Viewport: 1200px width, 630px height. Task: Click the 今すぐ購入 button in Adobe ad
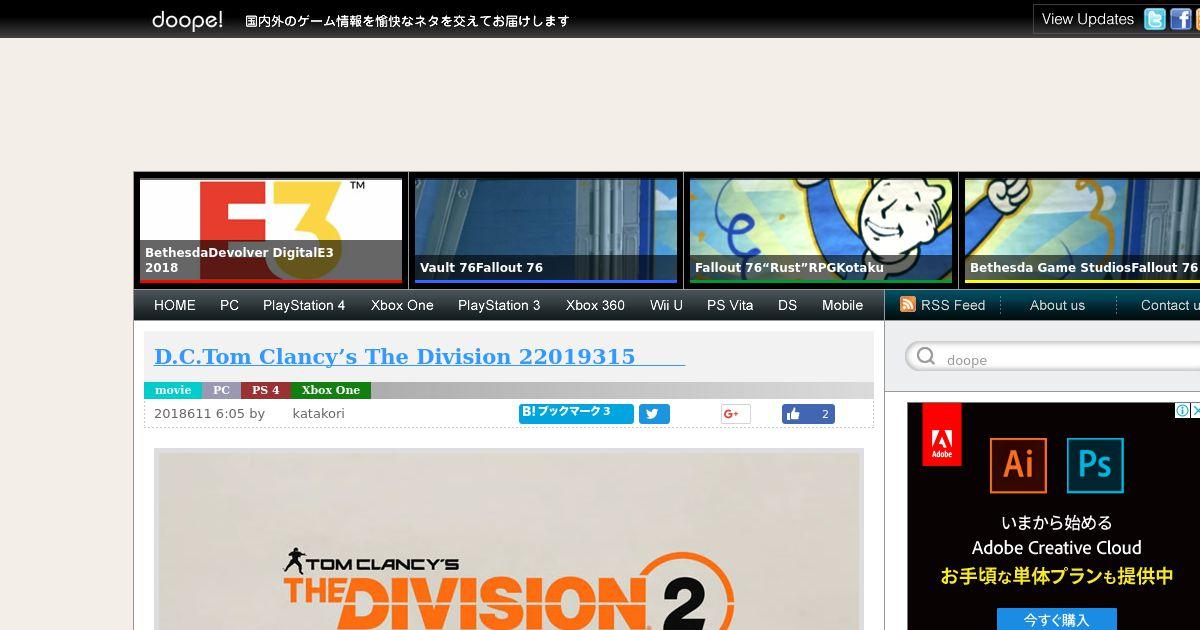coord(1056,619)
